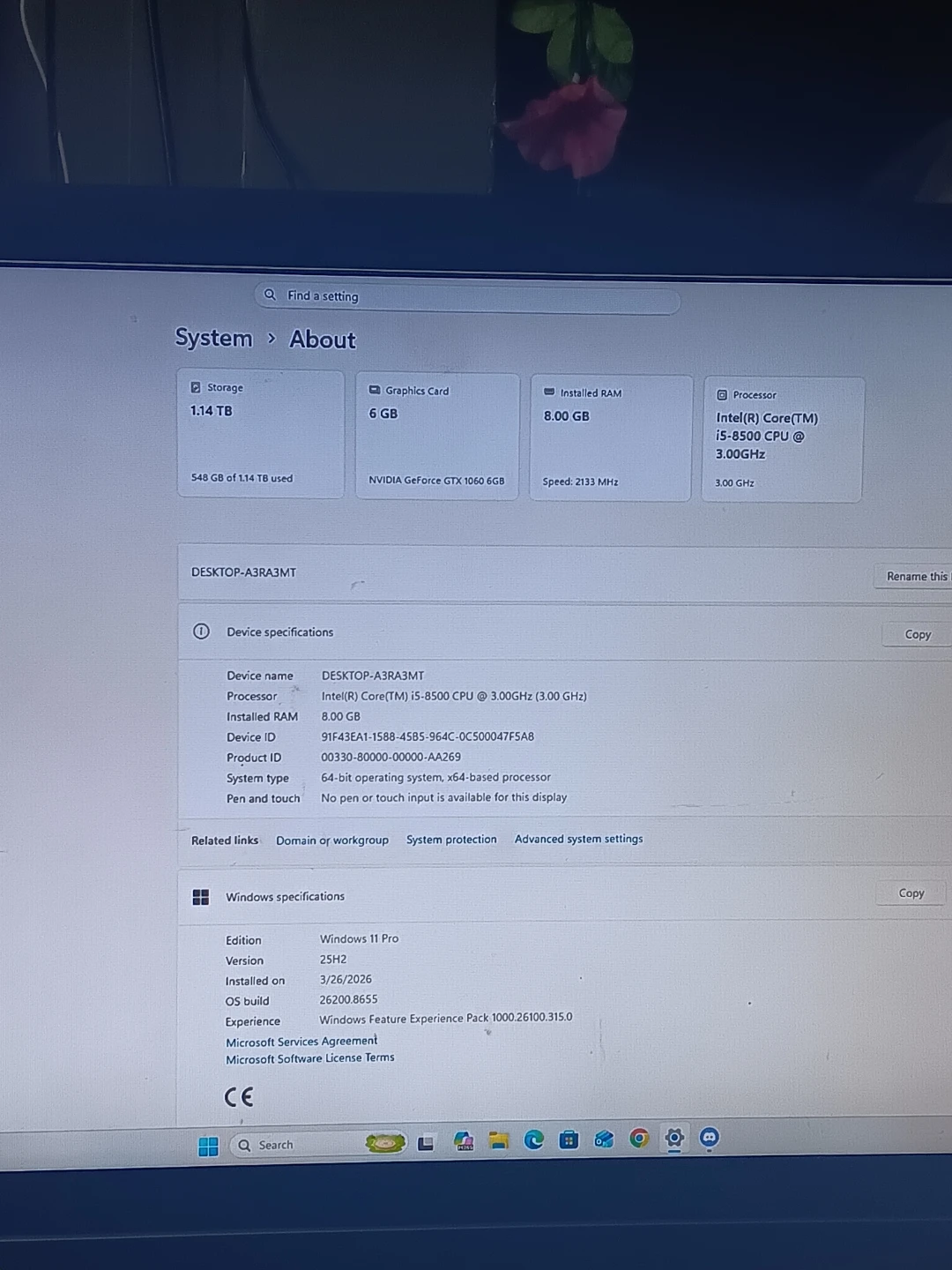Go back to System in breadcrumb
Viewport: 952px width, 1270px height.
[213, 338]
